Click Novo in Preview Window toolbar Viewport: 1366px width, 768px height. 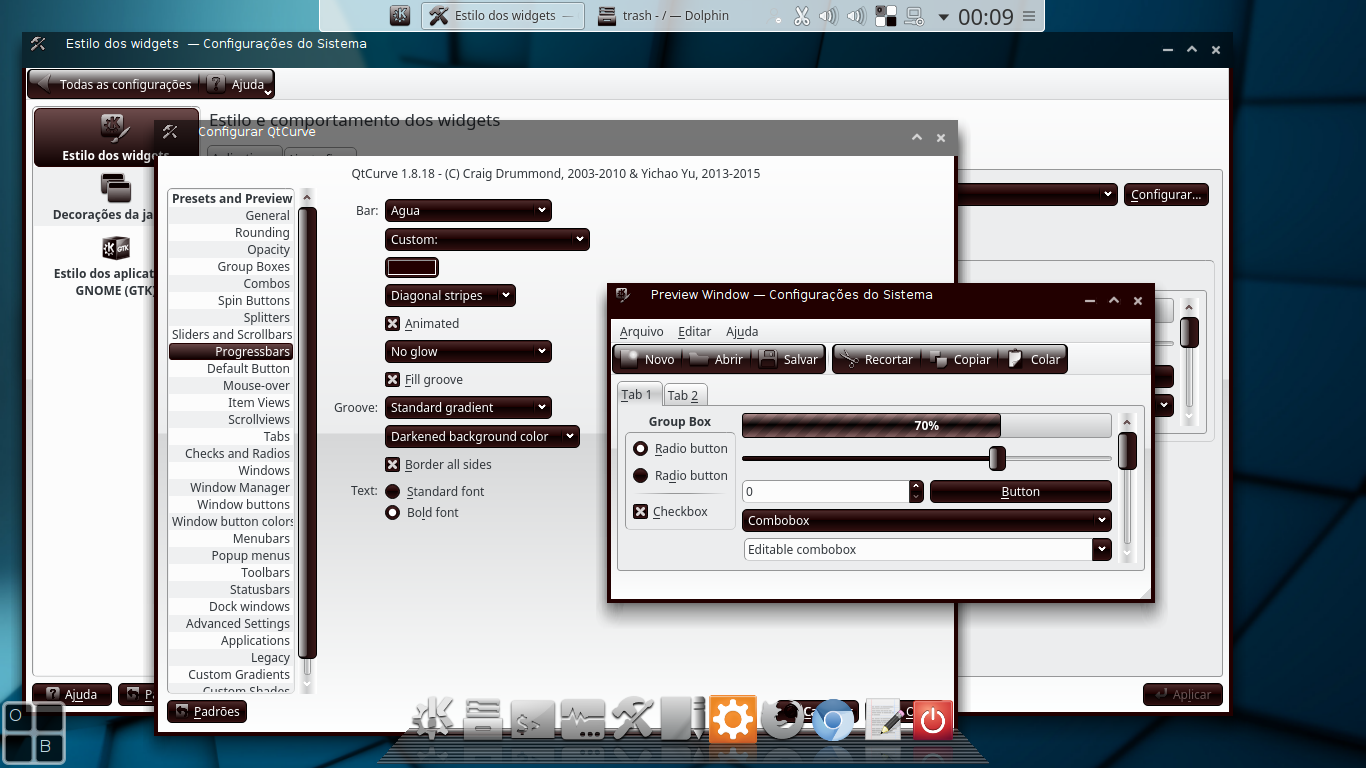coord(647,359)
